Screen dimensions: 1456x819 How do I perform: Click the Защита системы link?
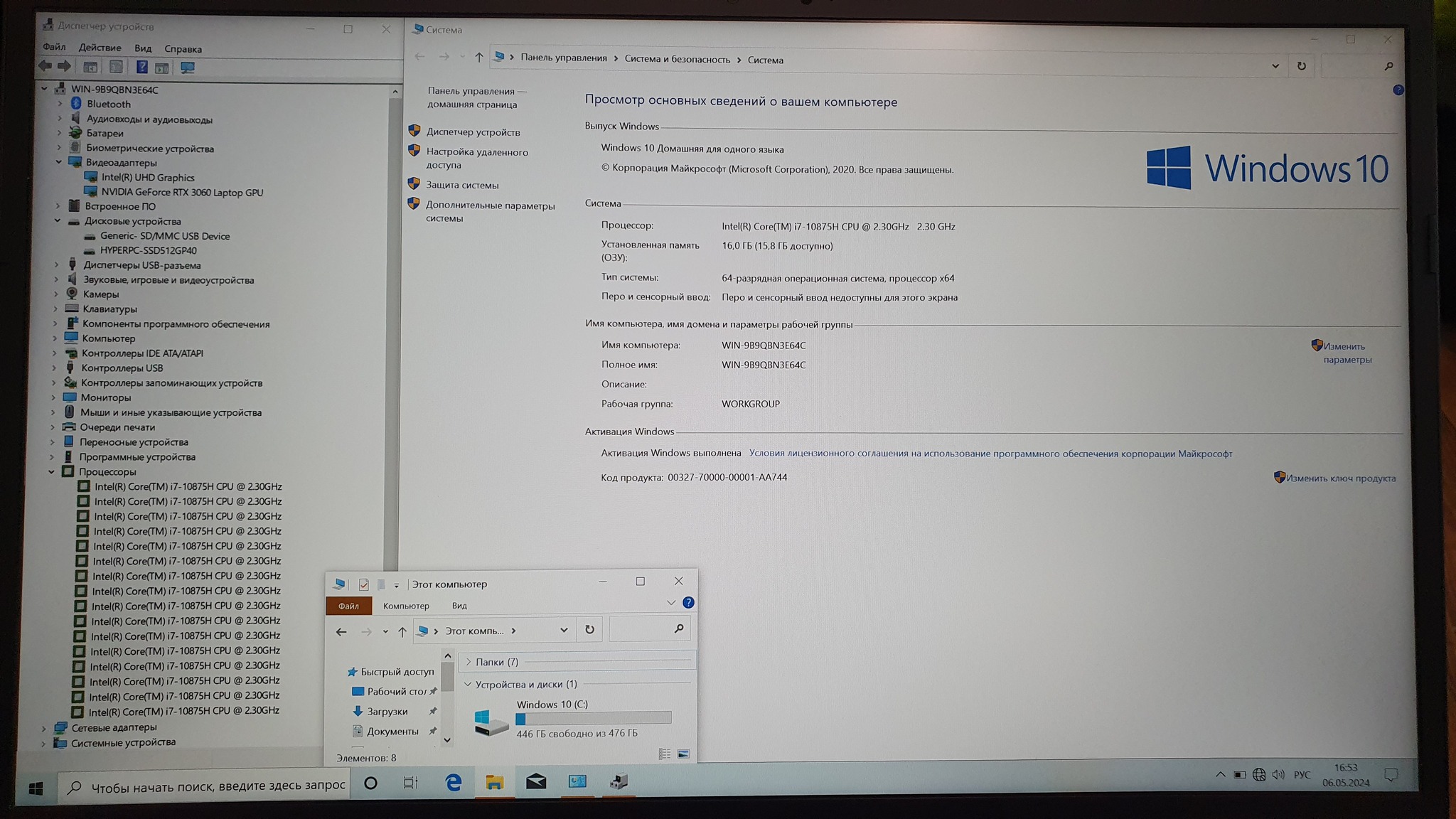click(x=462, y=185)
